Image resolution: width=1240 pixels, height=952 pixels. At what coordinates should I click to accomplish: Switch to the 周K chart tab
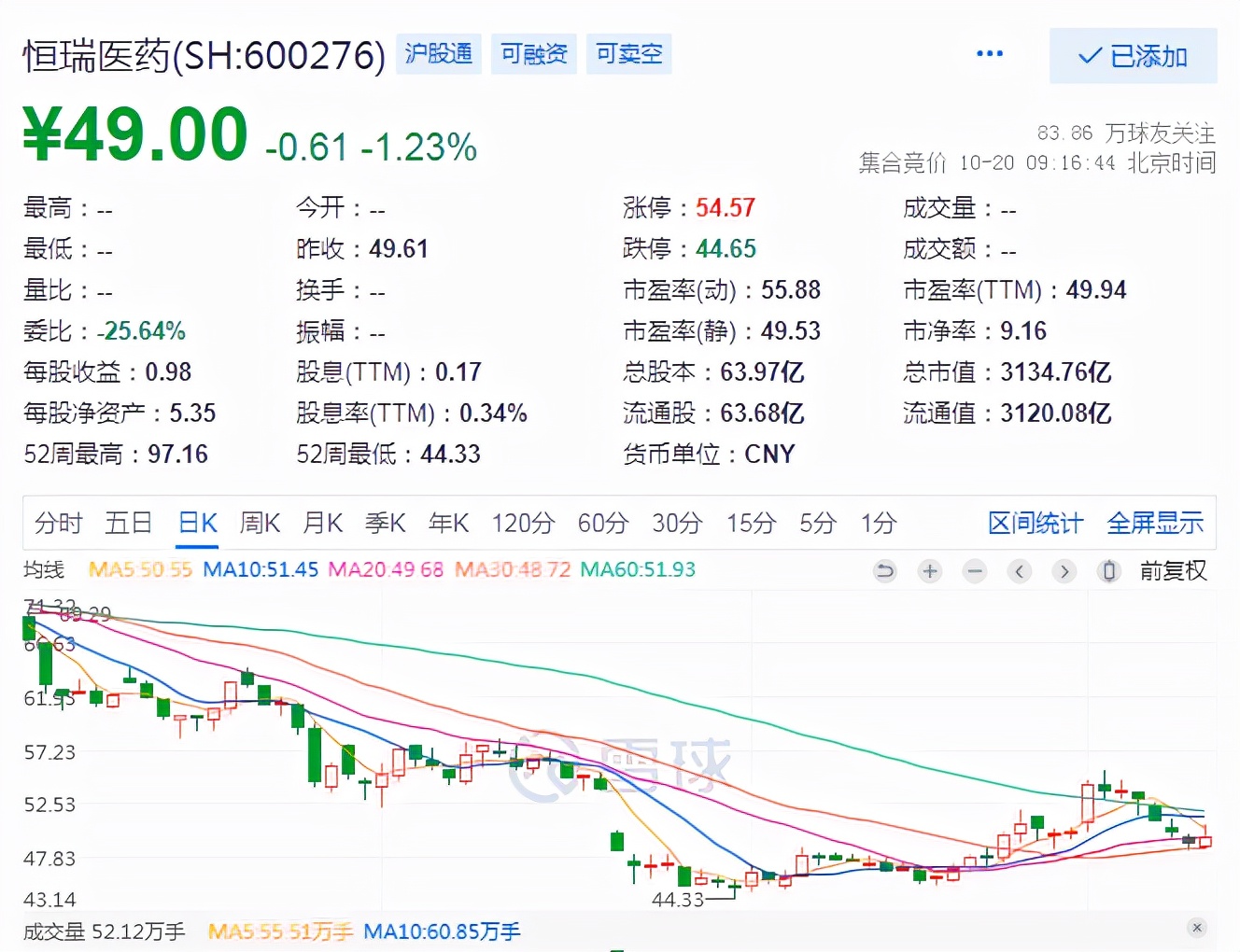(260, 523)
